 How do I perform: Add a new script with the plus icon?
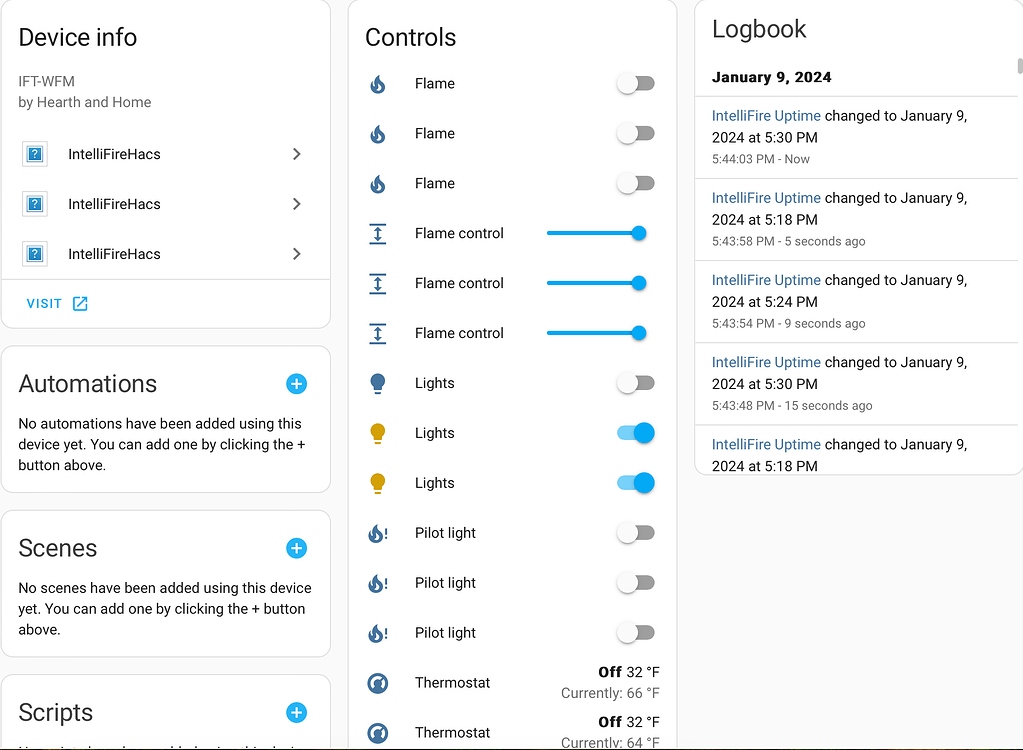pos(296,713)
